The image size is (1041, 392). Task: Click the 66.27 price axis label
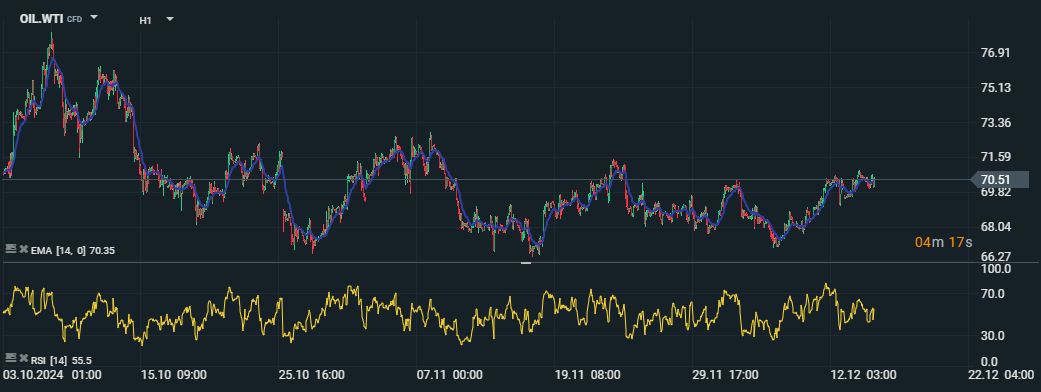point(995,256)
